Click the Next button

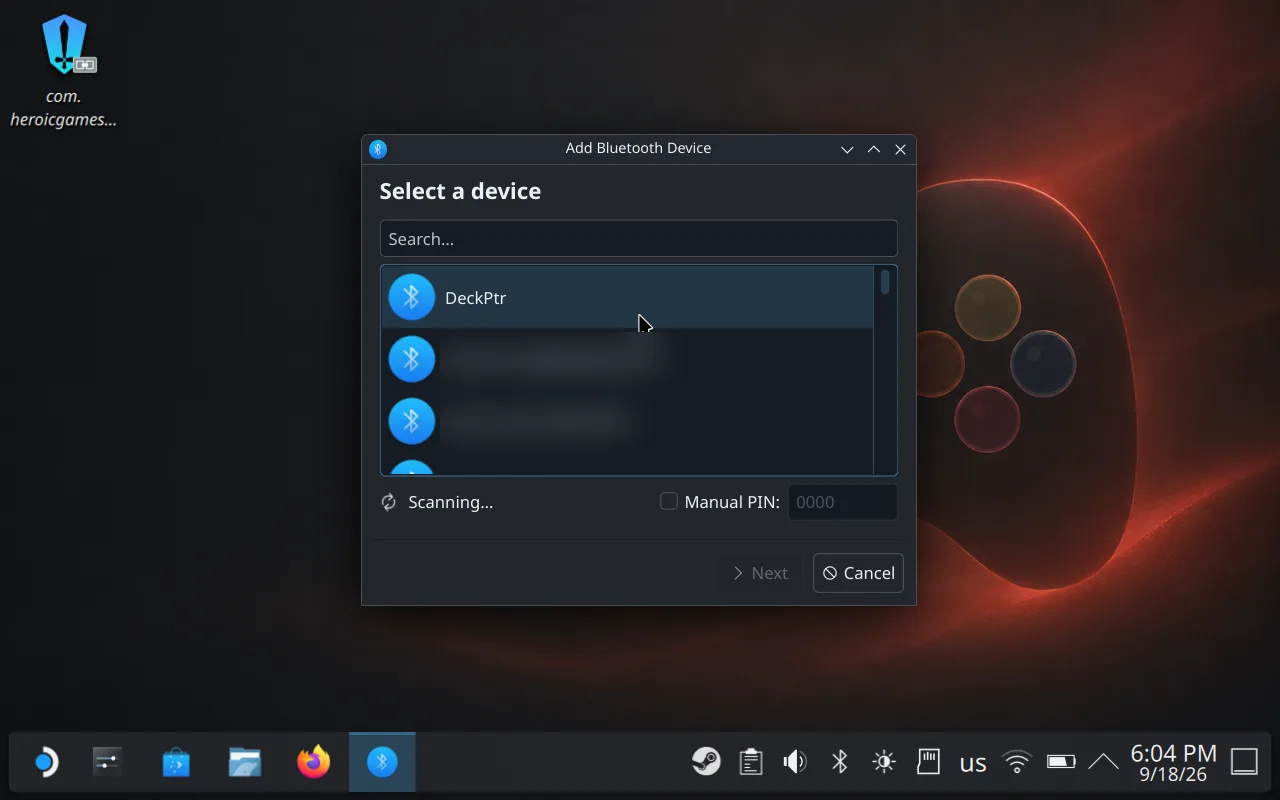click(760, 573)
